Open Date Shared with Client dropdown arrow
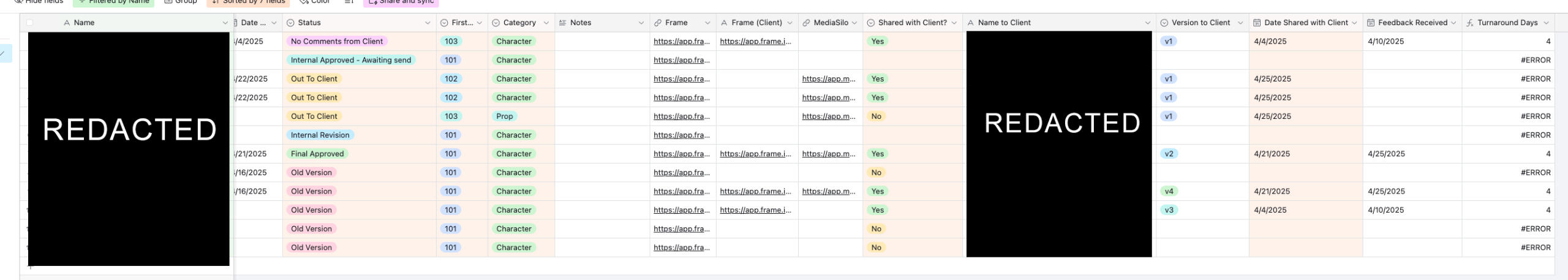This screenshot has width=1568, height=280. pyautogui.click(x=1354, y=23)
